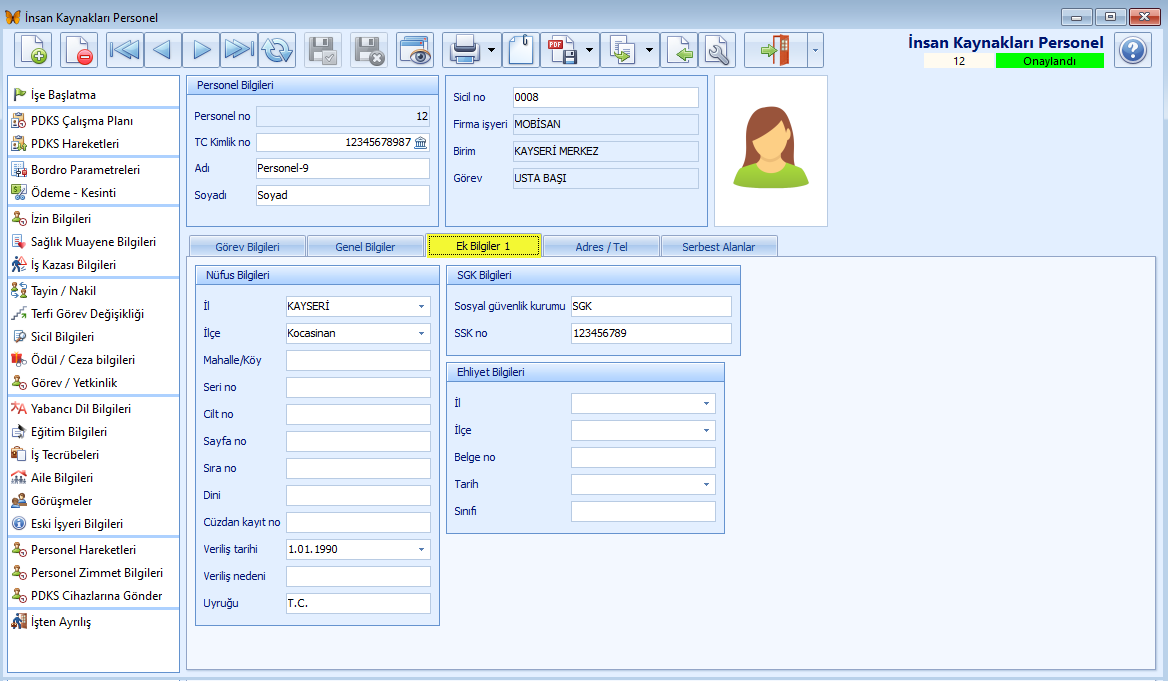This screenshot has width=1168, height=681.
Task: Open Eğitim Bilgileri section
Action: coord(63,431)
